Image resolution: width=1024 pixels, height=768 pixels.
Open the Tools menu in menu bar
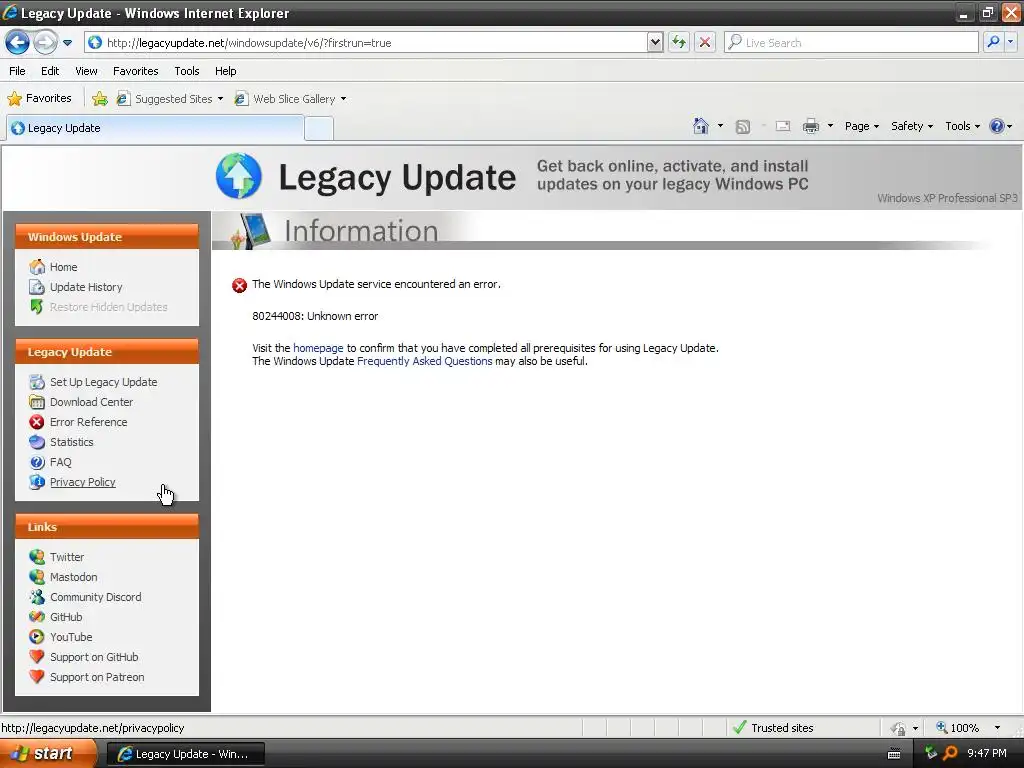[x=187, y=71]
